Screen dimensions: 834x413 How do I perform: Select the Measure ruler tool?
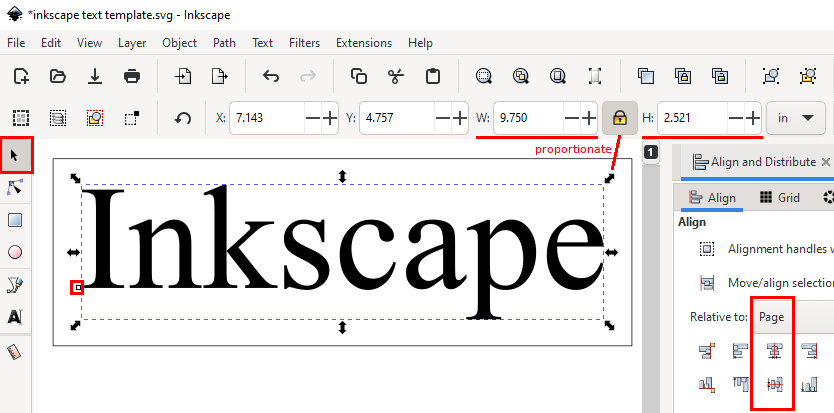click(15, 352)
